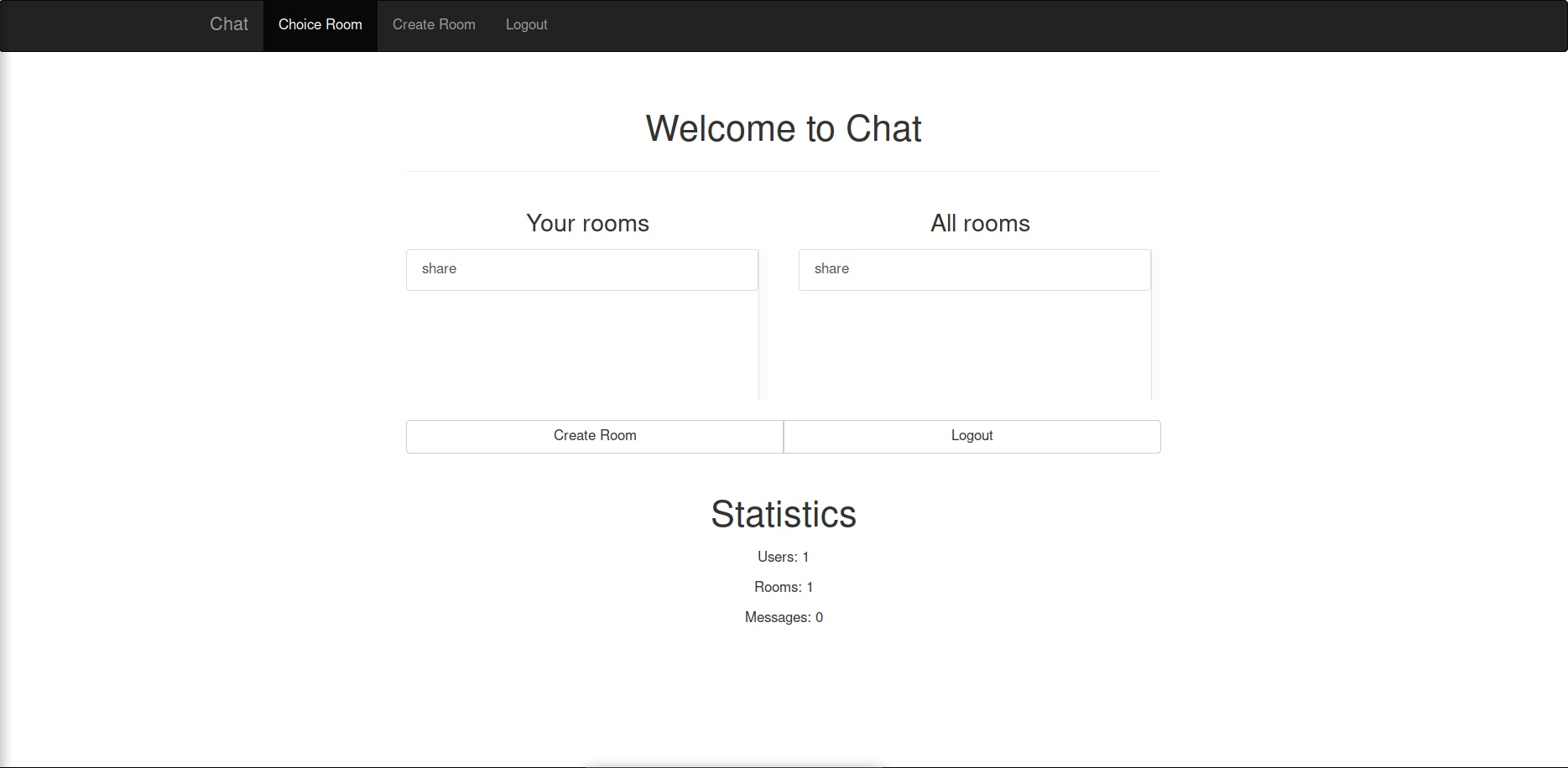Click the Statistics heading
This screenshot has height=768, width=1568.
[x=783, y=513]
